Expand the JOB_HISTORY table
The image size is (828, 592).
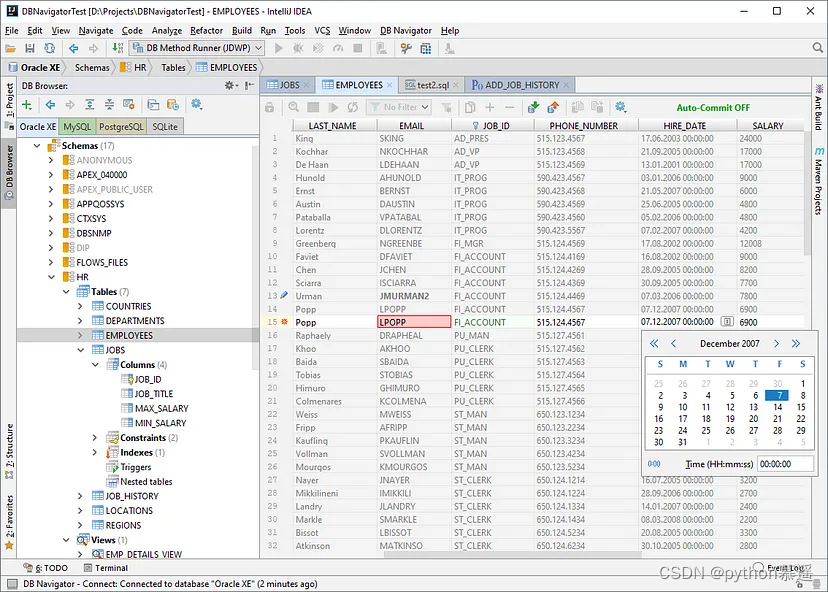click(x=80, y=496)
